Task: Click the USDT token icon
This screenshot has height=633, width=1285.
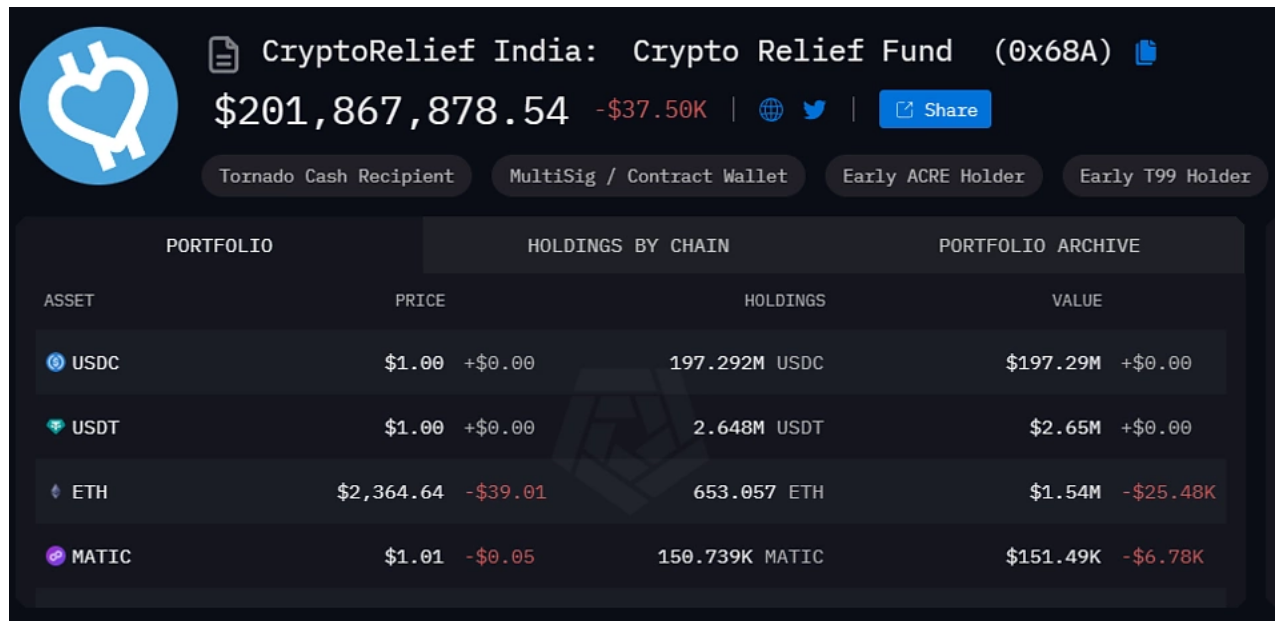Action: point(56,427)
